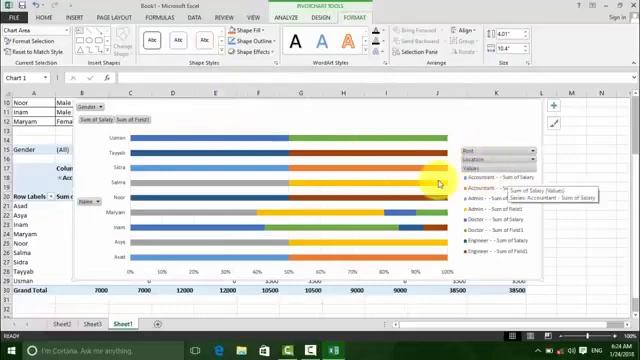
Task: Open Ribbon Display Options
Action: click(592, 5)
